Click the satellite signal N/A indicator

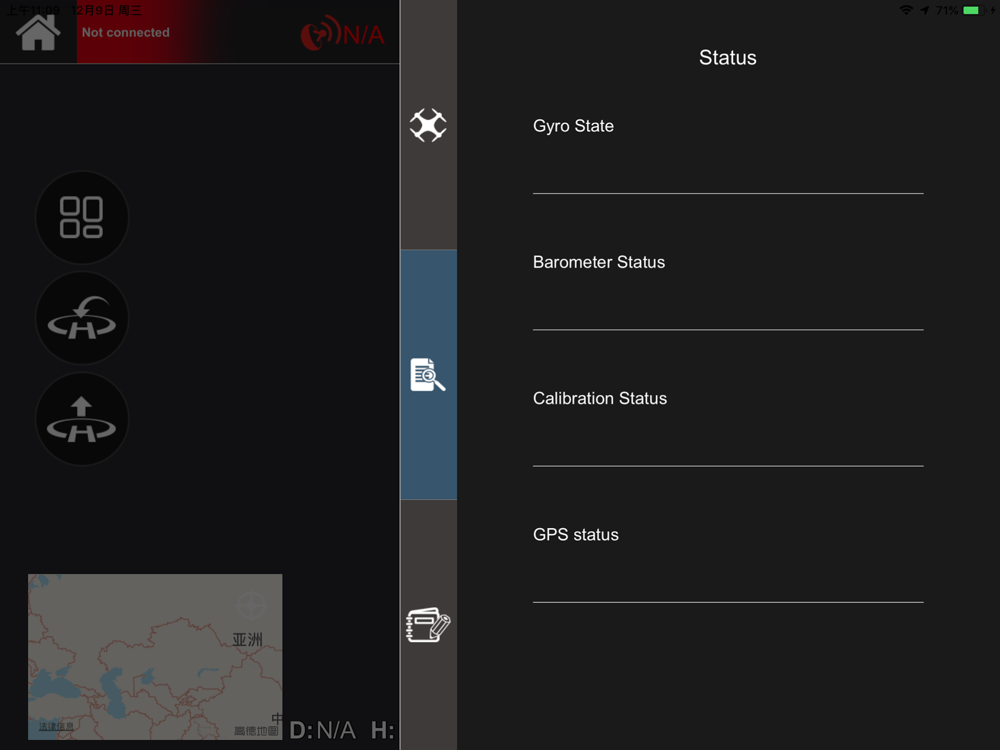click(x=342, y=33)
